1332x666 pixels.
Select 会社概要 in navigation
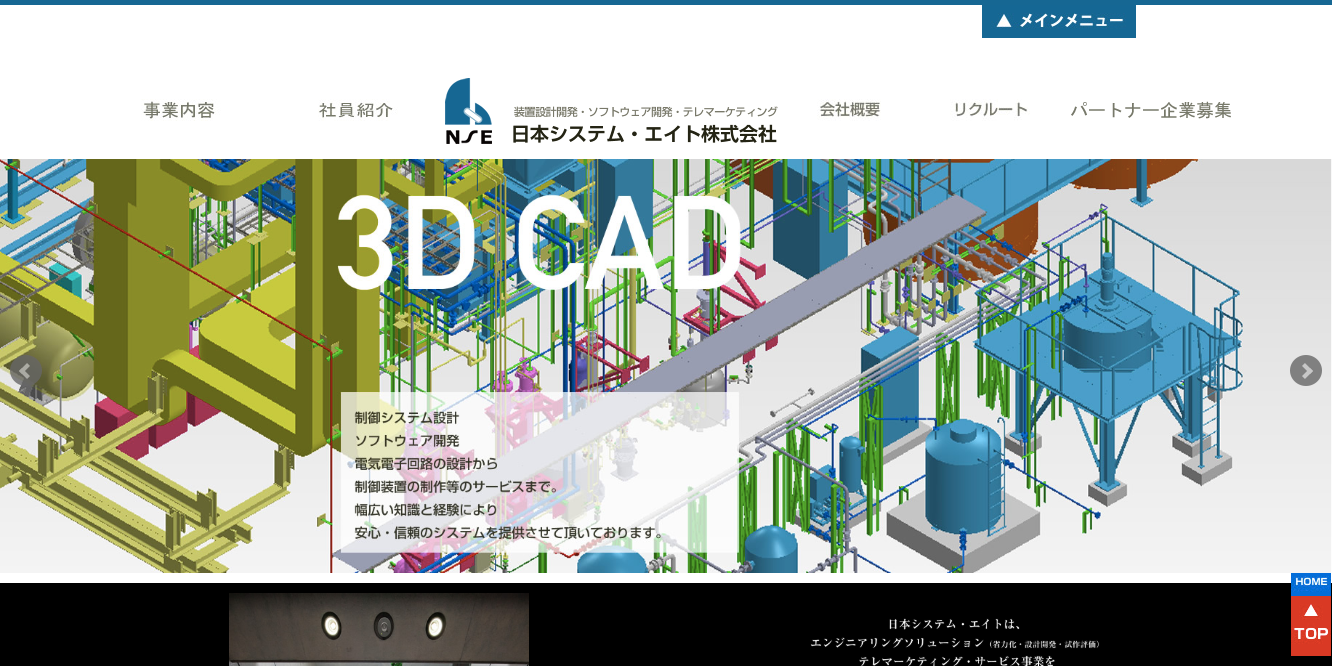pos(850,110)
